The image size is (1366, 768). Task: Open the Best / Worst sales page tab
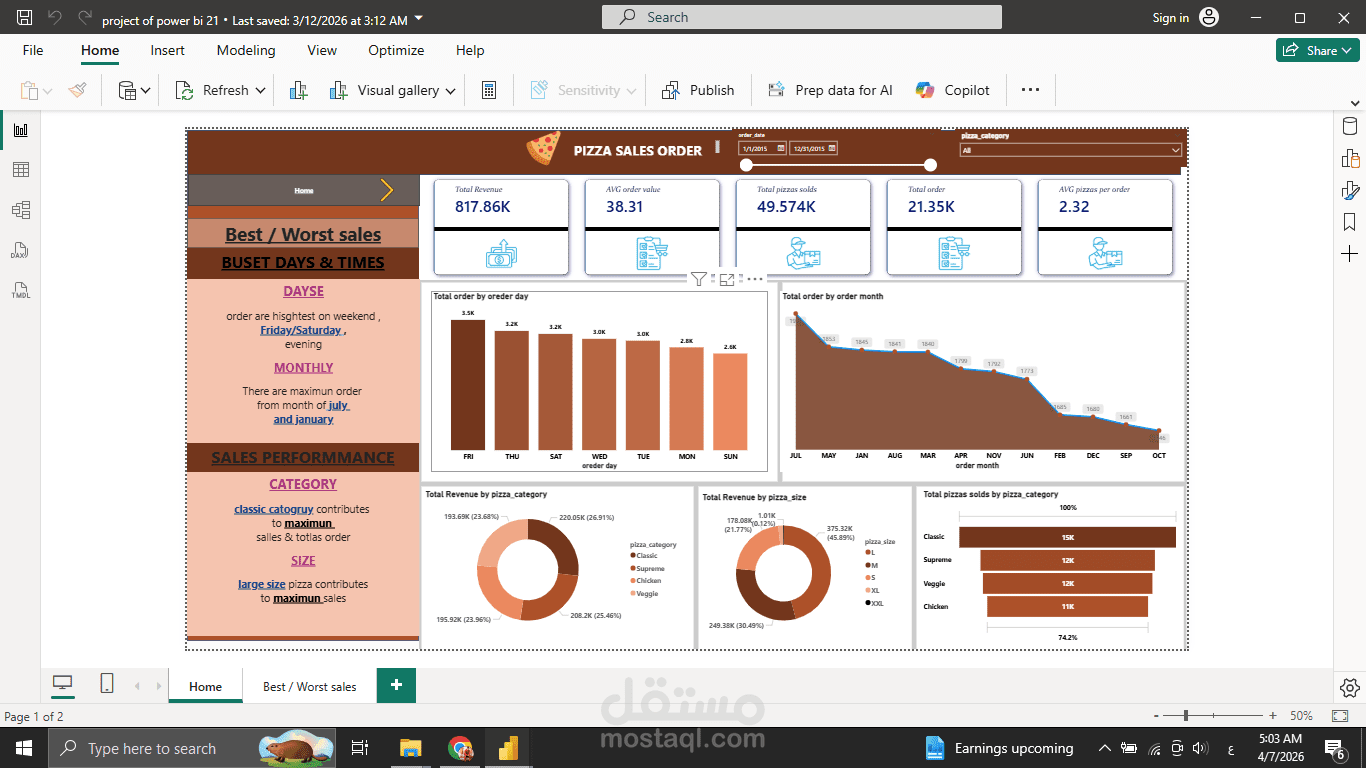point(310,686)
